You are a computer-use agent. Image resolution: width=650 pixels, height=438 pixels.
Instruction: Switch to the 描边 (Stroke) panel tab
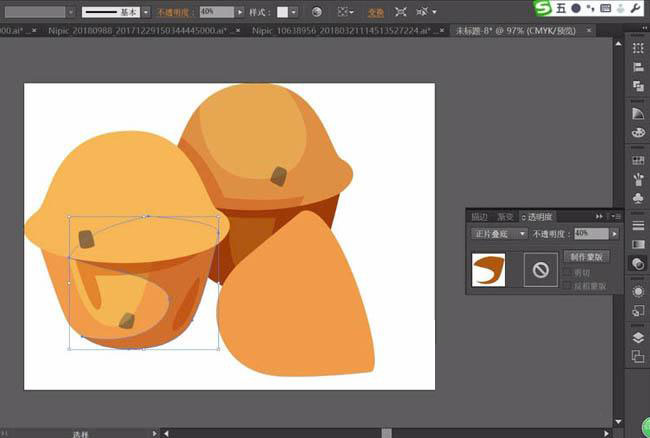[479, 216]
